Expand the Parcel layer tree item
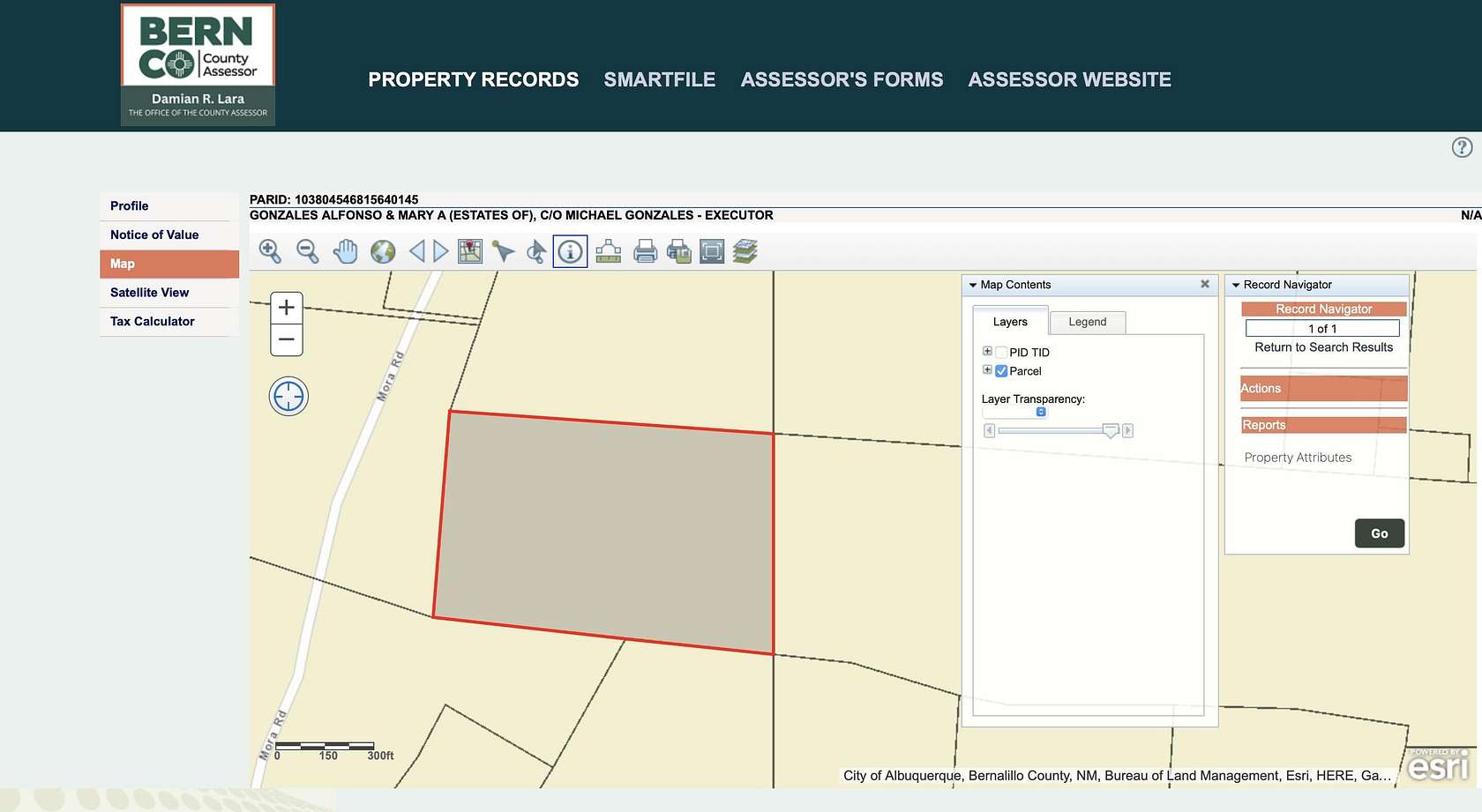The width and height of the screenshot is (1482, 812). coord(986,369)
